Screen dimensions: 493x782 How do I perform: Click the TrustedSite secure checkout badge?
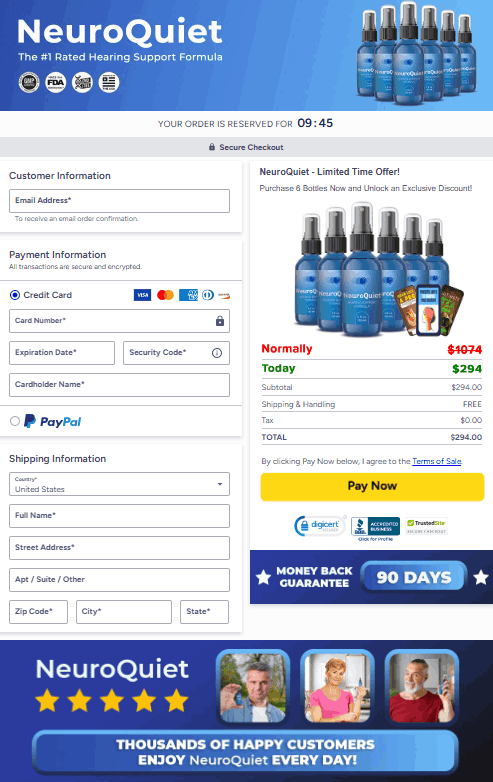tap(426, 526)
